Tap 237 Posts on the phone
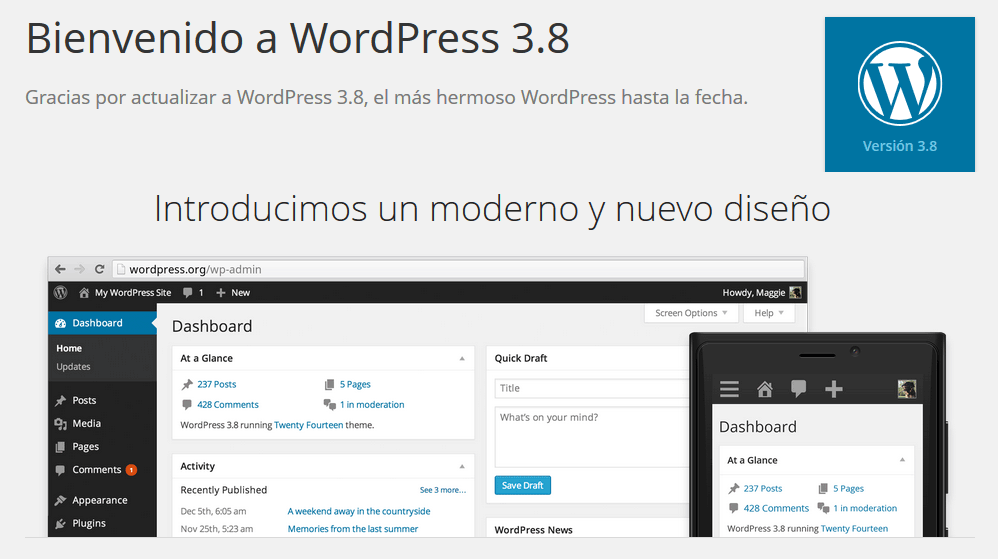 click(763, 489)
